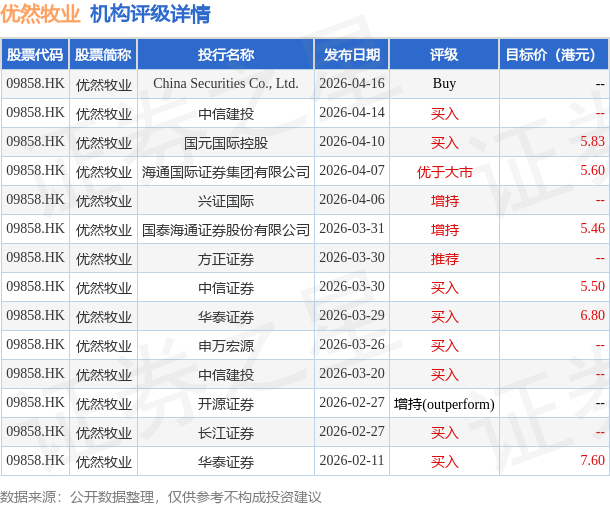The image size is (610, 506).
Task: Click 买入 rating in 长江证券 row
Action: pyautogui.click(x=444, y=432)
